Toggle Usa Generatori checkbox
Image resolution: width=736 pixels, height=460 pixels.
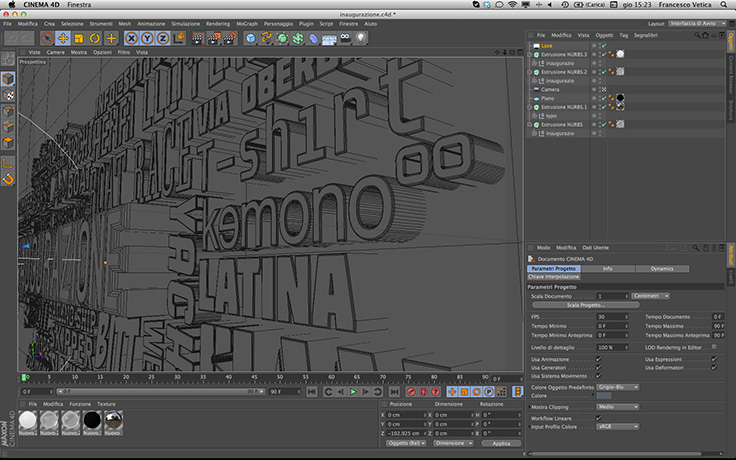click(x=598, y=368)
